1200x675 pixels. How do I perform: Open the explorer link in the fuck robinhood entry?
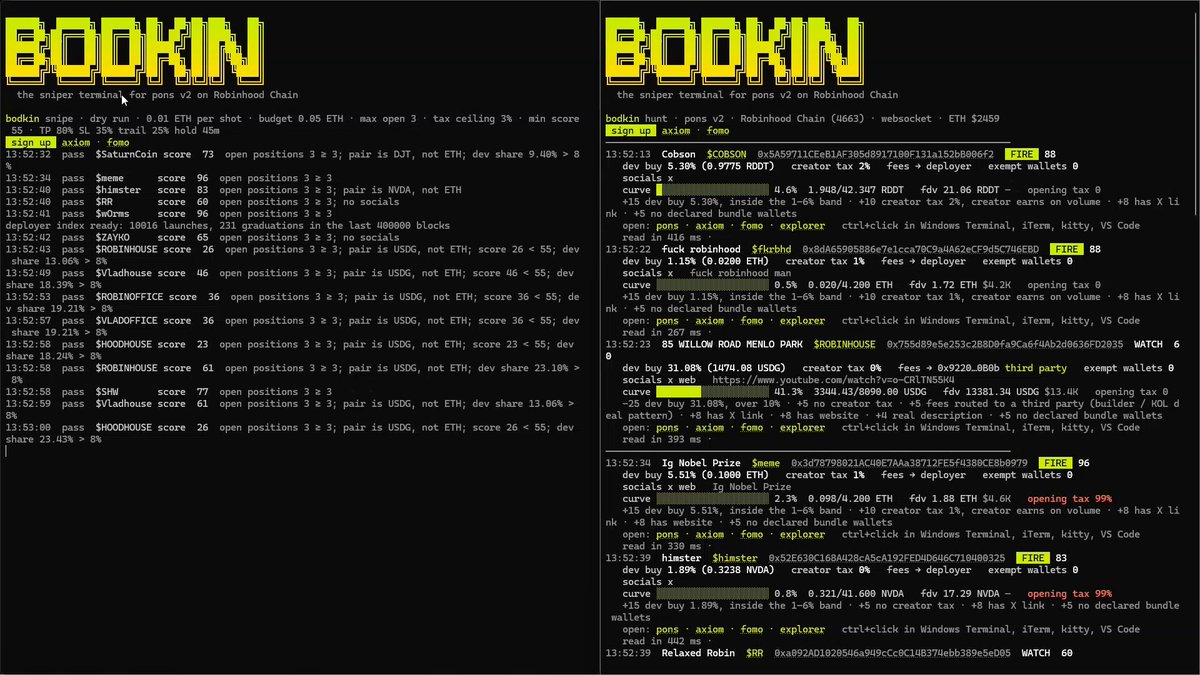[x=802, y=321]
